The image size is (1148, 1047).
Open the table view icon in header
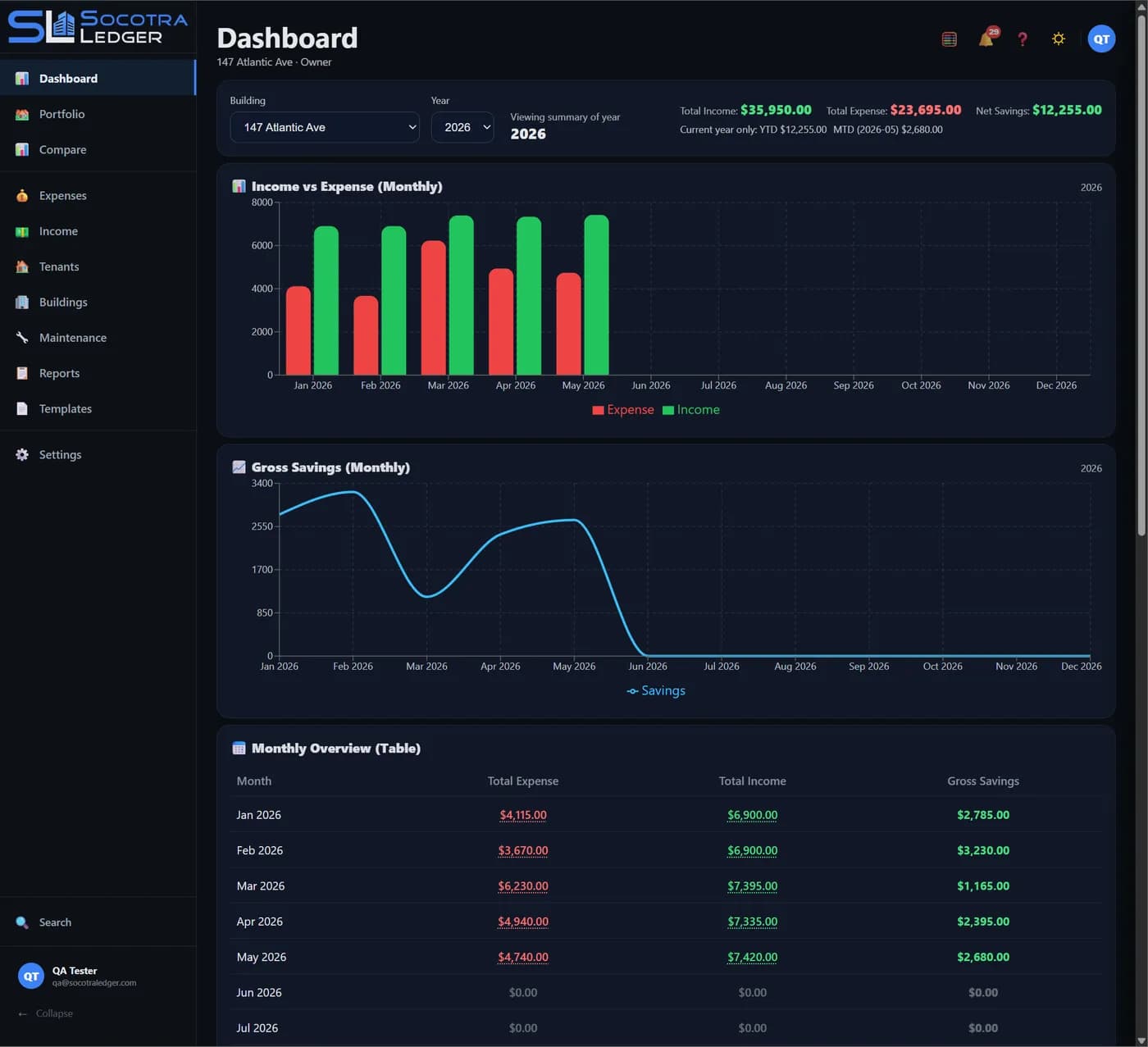tap(949, 39)
